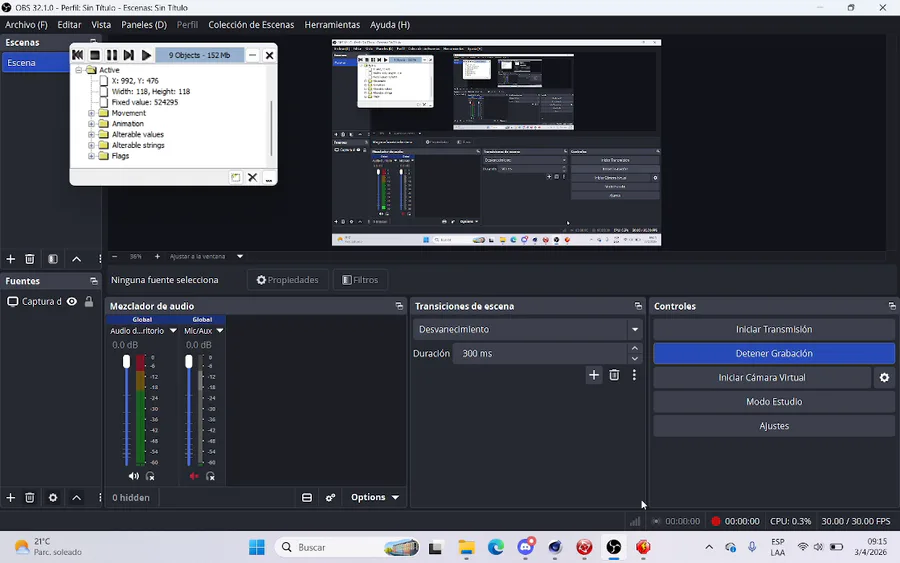
Task: Add a new source with plus icon
Action: pos(10,498)
